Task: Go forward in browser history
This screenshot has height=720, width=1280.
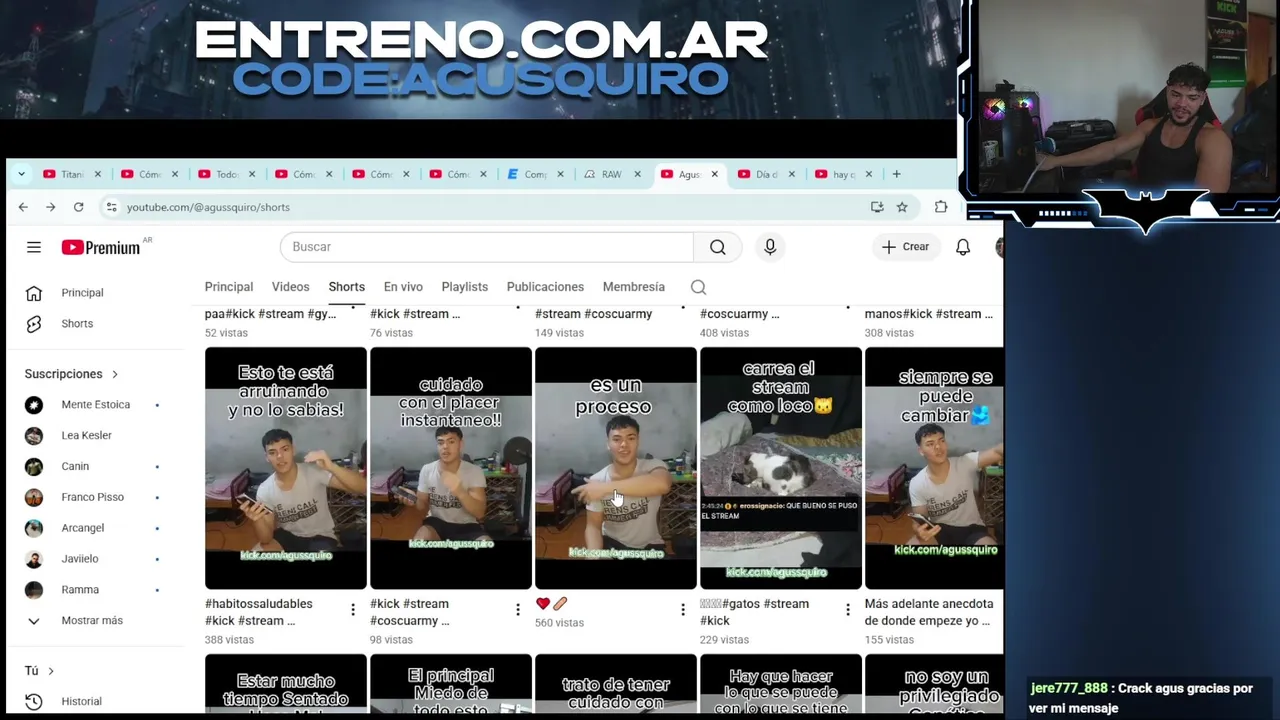Action: [51, 207]
